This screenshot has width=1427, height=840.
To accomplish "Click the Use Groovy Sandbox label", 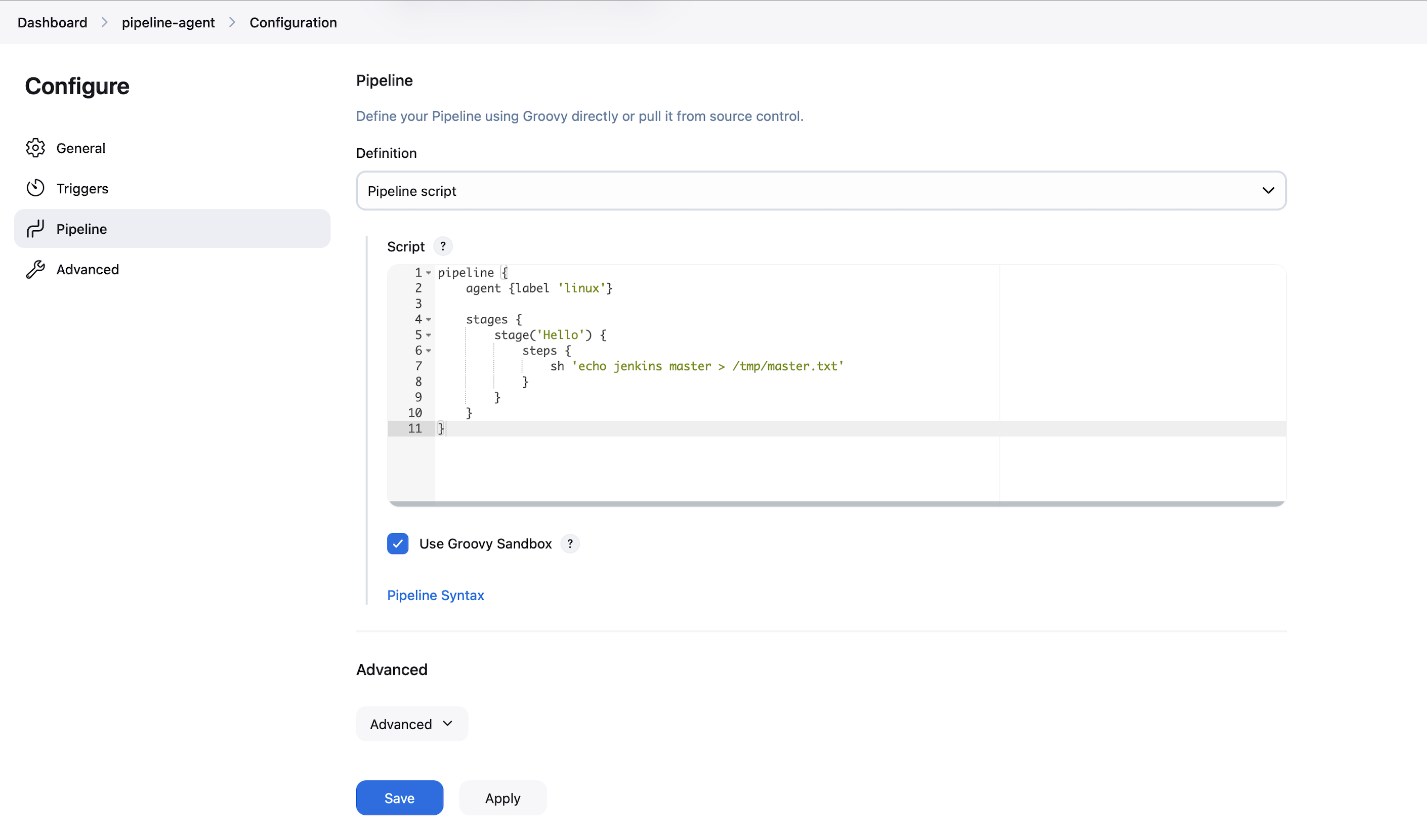I will pyautogui.click(x=485, y=544).
